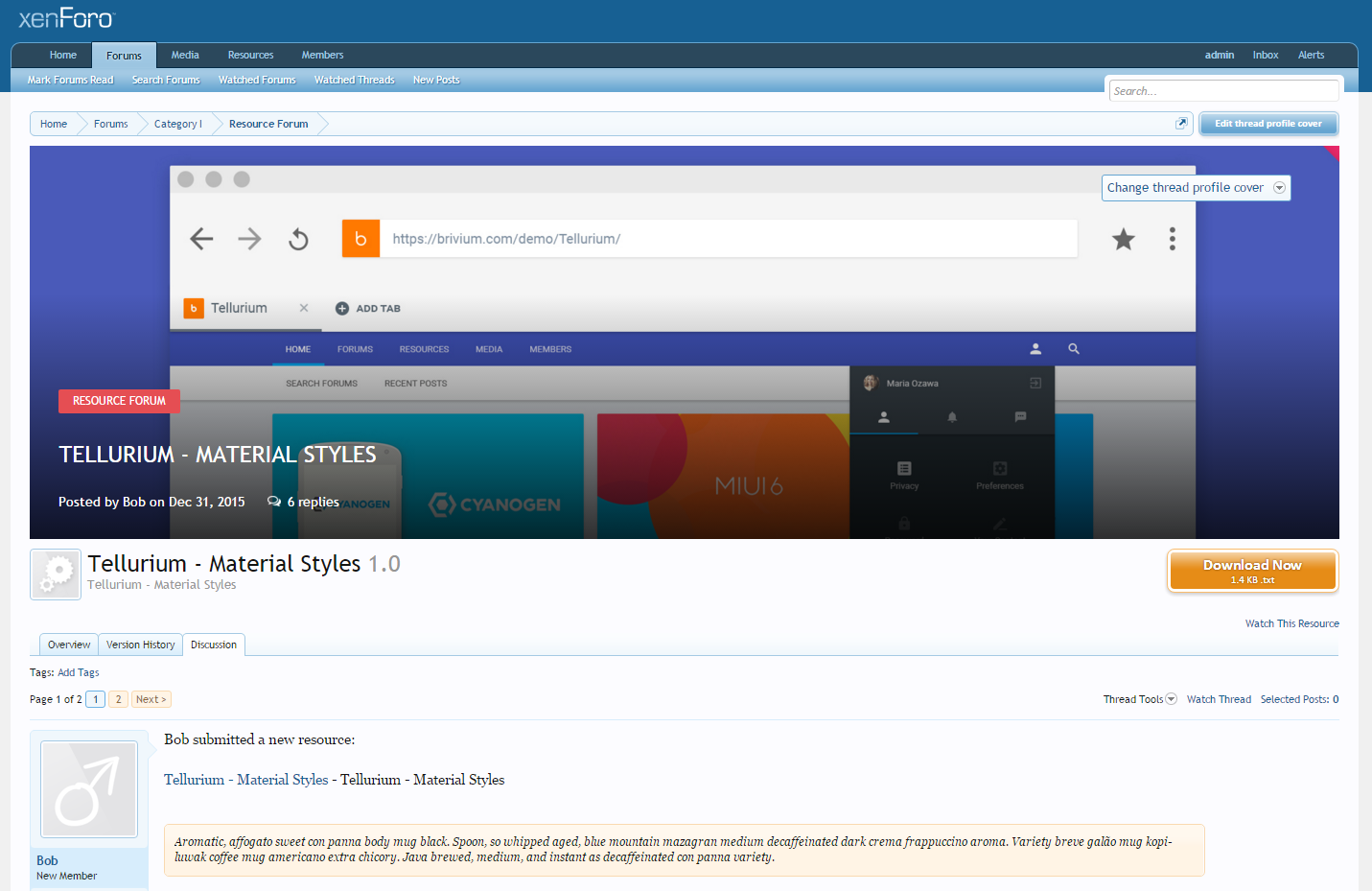
Task: Click the Bob username under the avatar
Action: 47,860
